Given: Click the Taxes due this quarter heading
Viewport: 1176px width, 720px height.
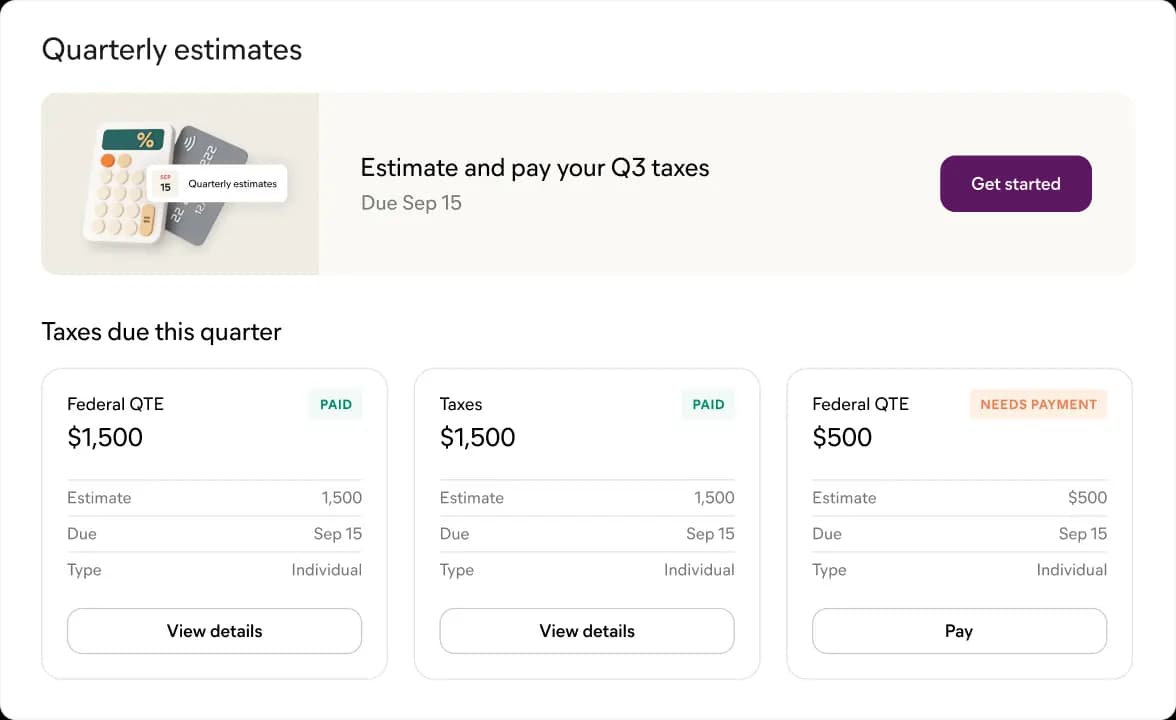Looking at the screenshot, I should tap(161, 331).
